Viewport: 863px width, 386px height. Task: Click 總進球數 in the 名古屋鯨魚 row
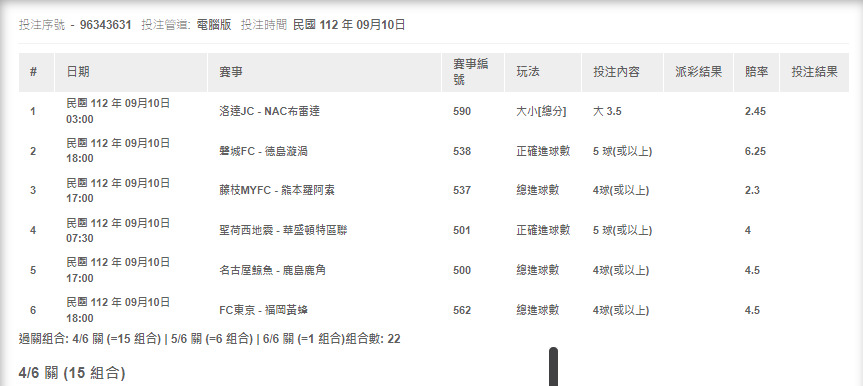(538, 270)
